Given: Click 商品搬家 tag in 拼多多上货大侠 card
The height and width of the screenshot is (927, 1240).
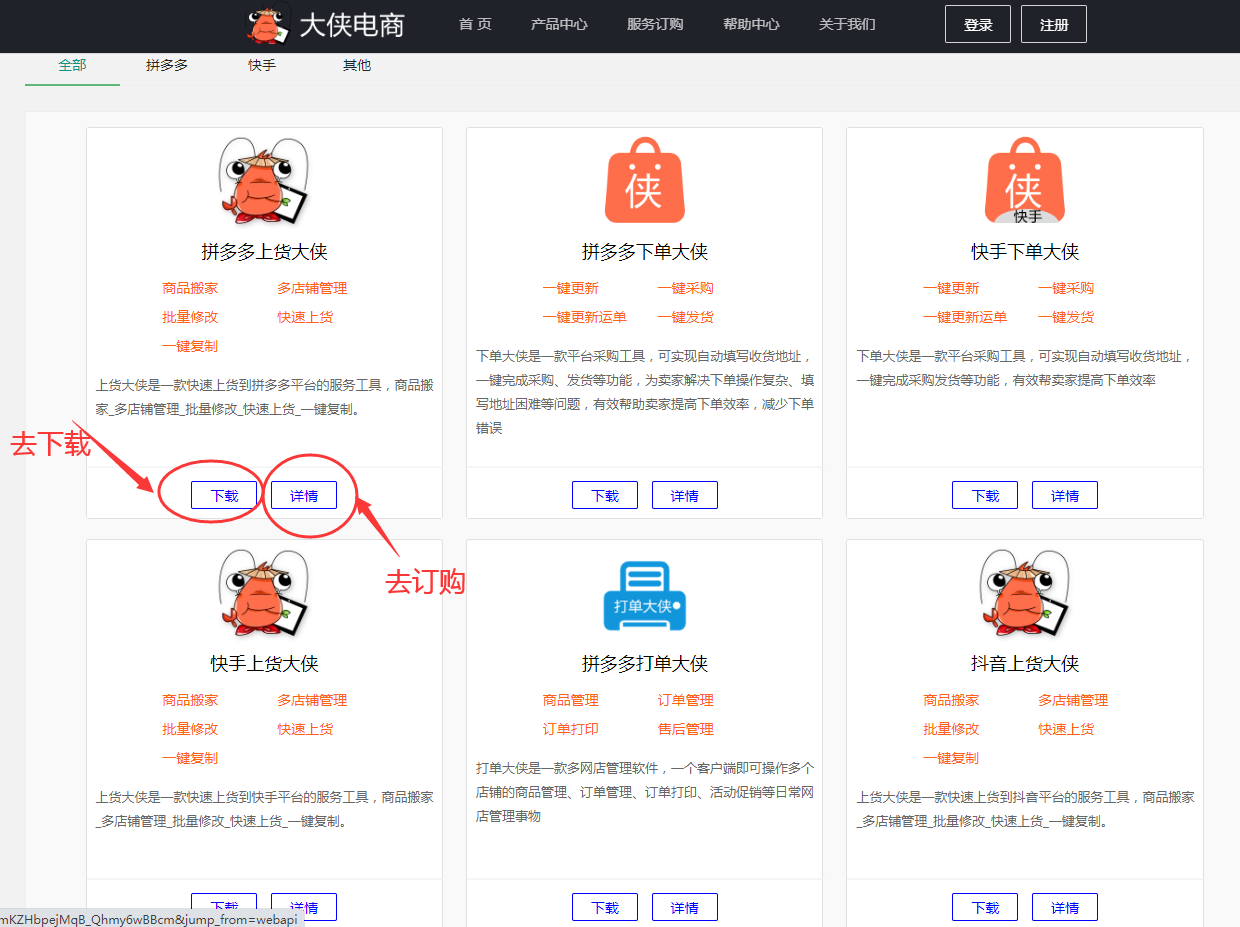Looking at the screenshot, I should 190,288.
